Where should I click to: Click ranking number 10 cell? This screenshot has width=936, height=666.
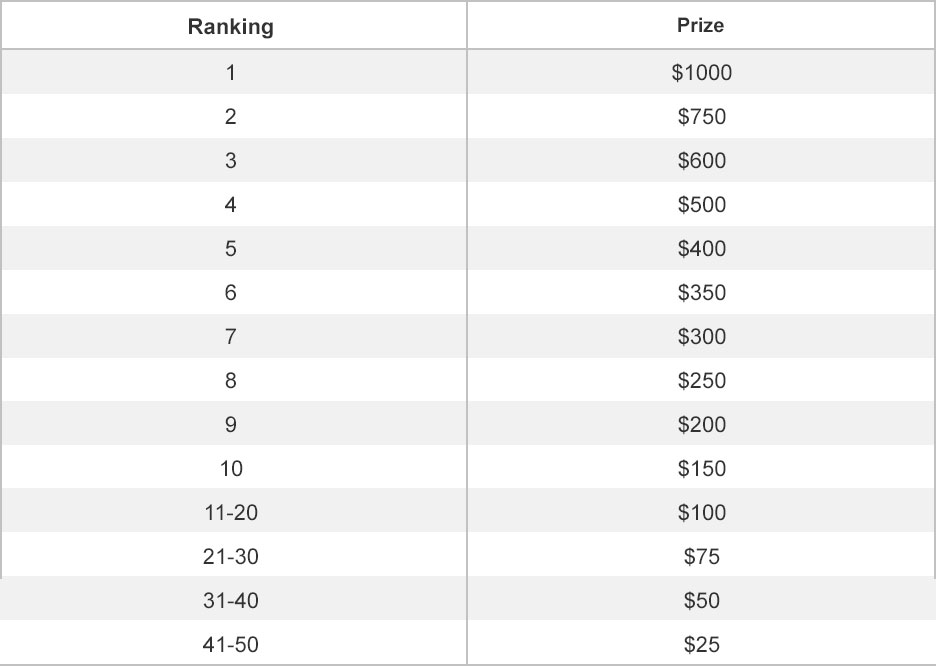point(231,469)
